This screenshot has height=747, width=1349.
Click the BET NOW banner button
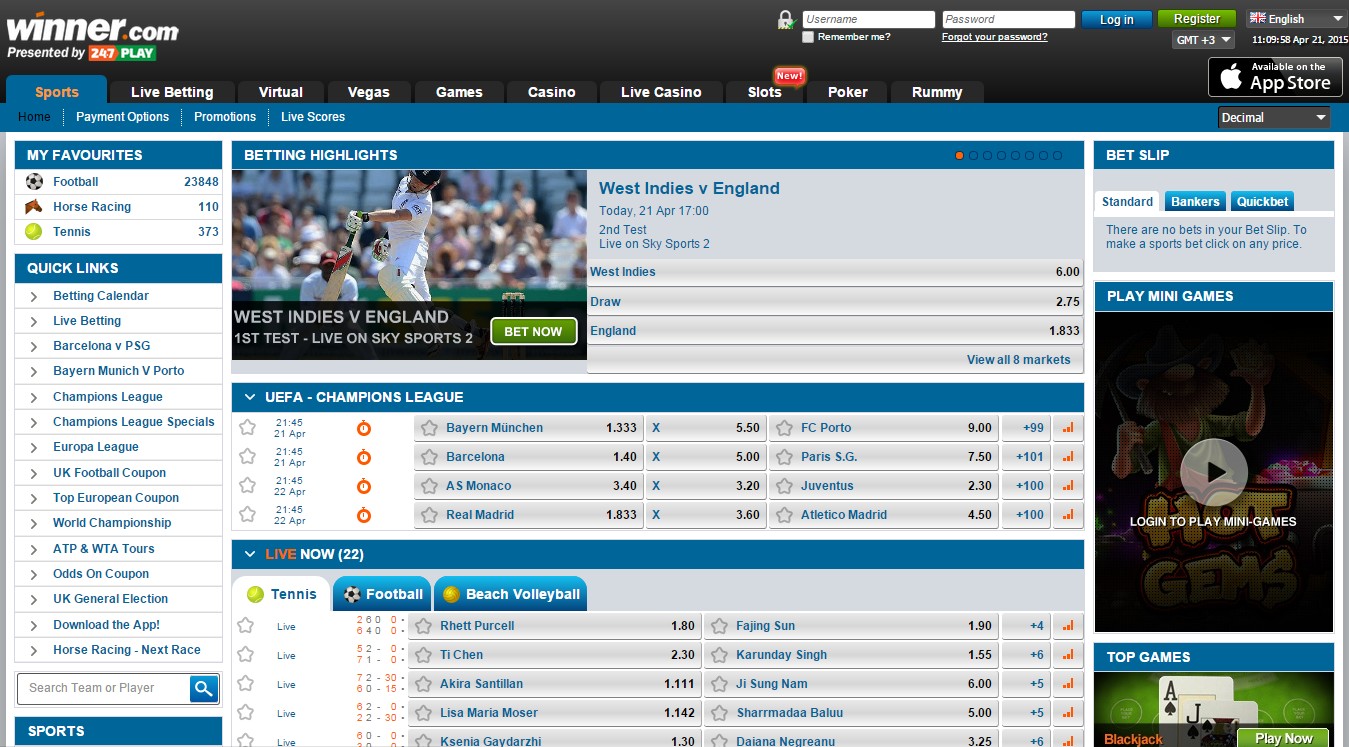pos(533,331)
